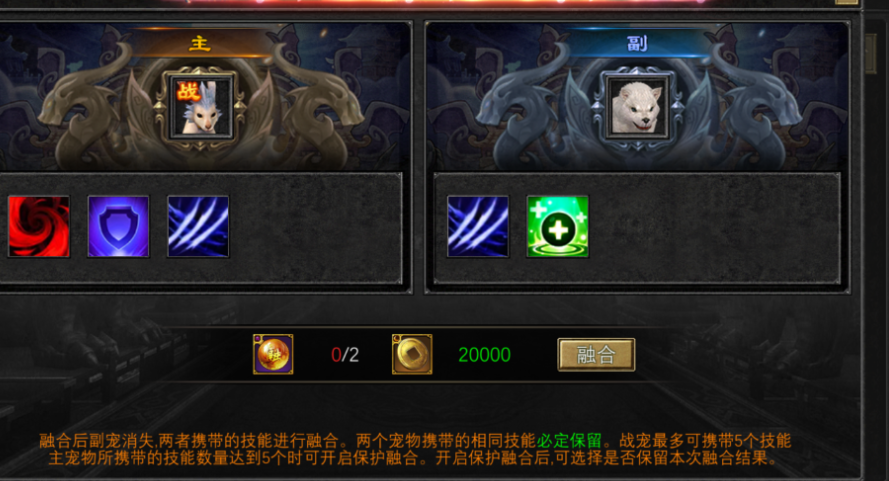Click the 融合 fusion button

[596, 355]
